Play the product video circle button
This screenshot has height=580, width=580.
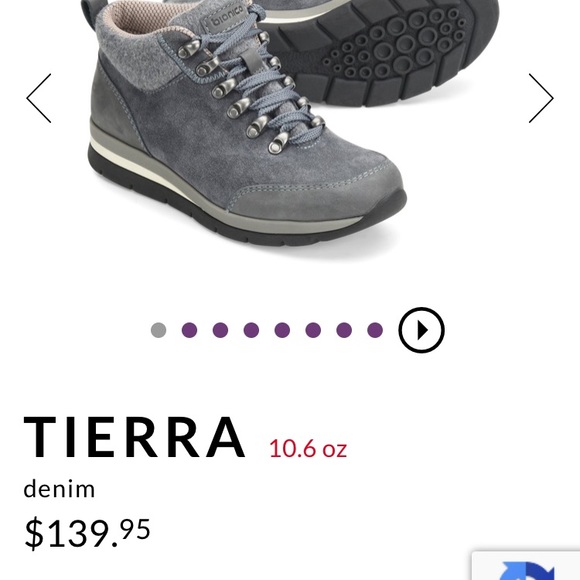pyautogui.click(x=421, y=330)
